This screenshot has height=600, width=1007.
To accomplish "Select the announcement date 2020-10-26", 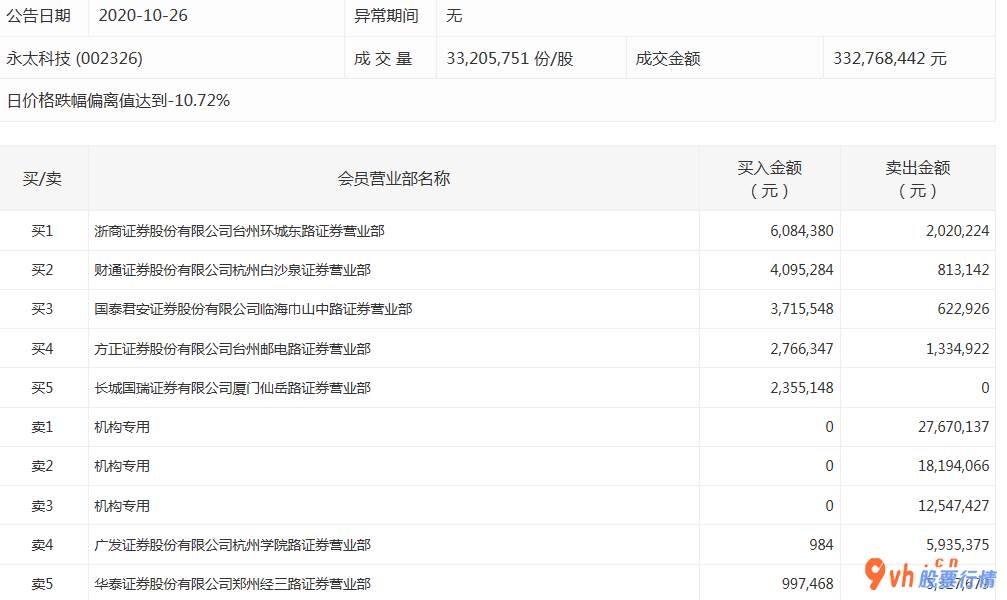I will (143, 15).
